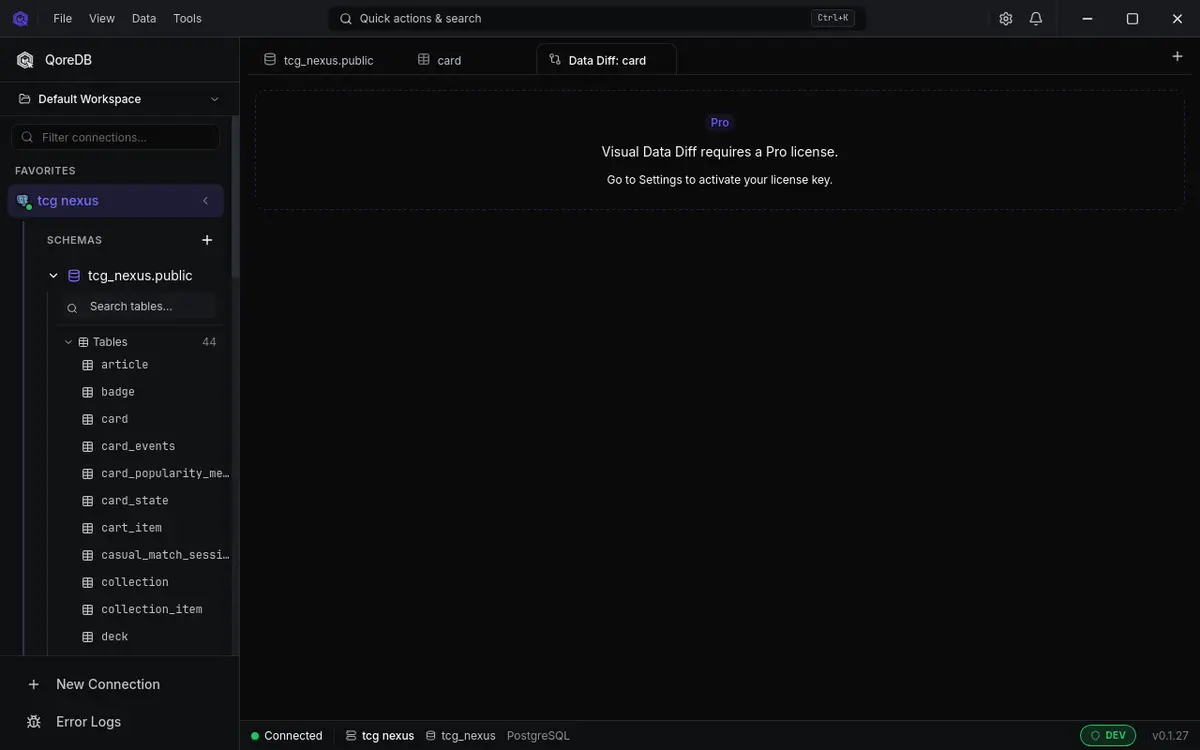Minimize the QoreDB window
The width and height of the screenshot is (1200, 750).
(1087, 18)
